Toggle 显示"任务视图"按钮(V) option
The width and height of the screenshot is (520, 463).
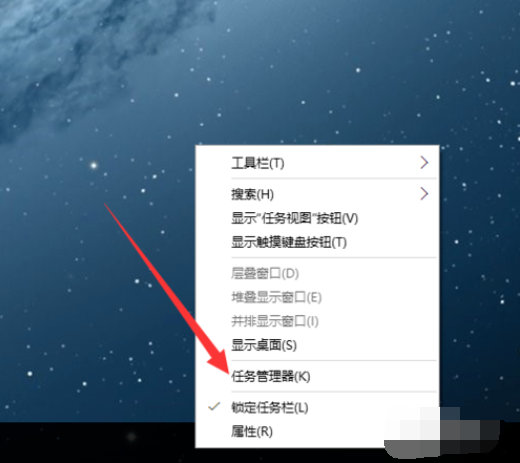(317, 218)
